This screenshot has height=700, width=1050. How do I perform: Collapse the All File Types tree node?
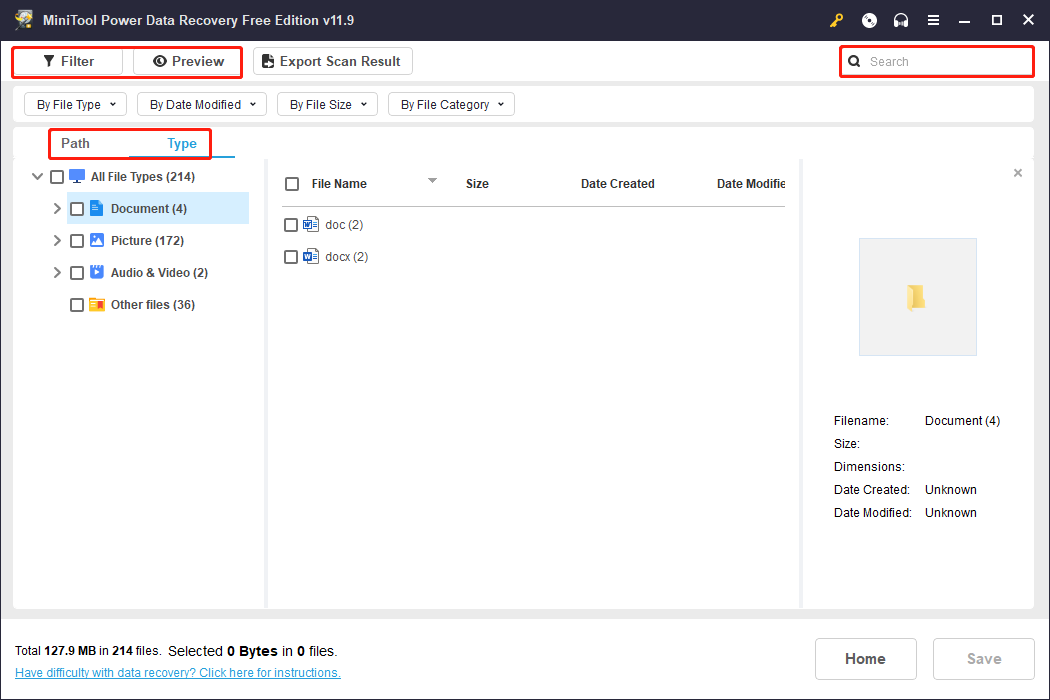click(x=38, y=177)
